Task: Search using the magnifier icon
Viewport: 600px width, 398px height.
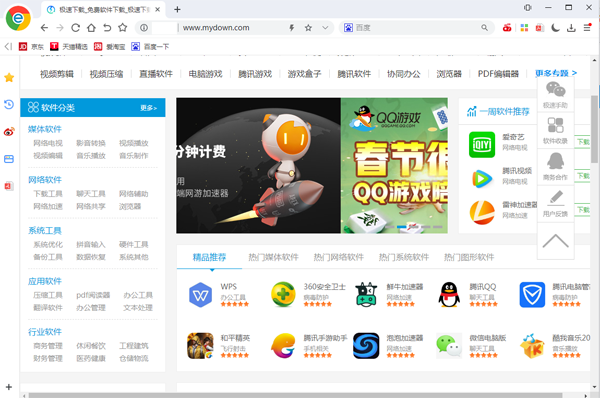Action: (484, 28)
